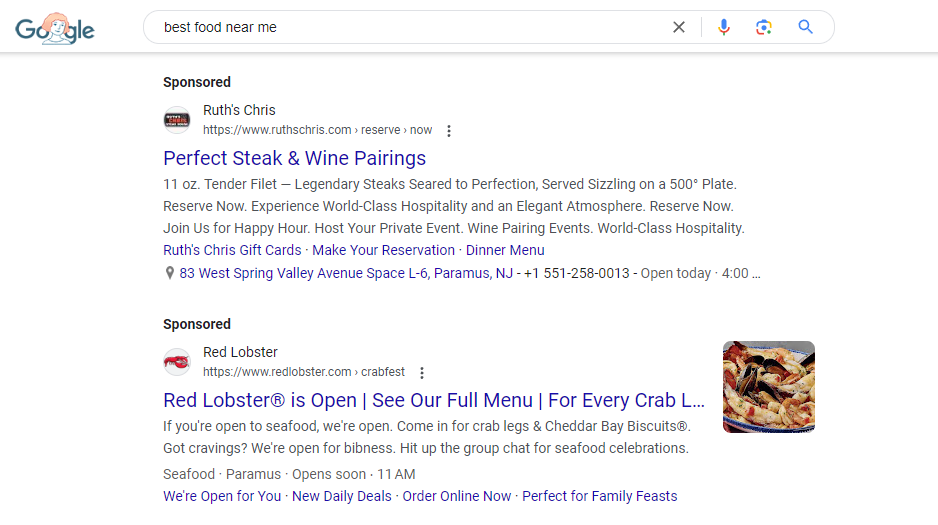Clear the search box text
The width and height of the screenshot is (938, 525).
678,27
